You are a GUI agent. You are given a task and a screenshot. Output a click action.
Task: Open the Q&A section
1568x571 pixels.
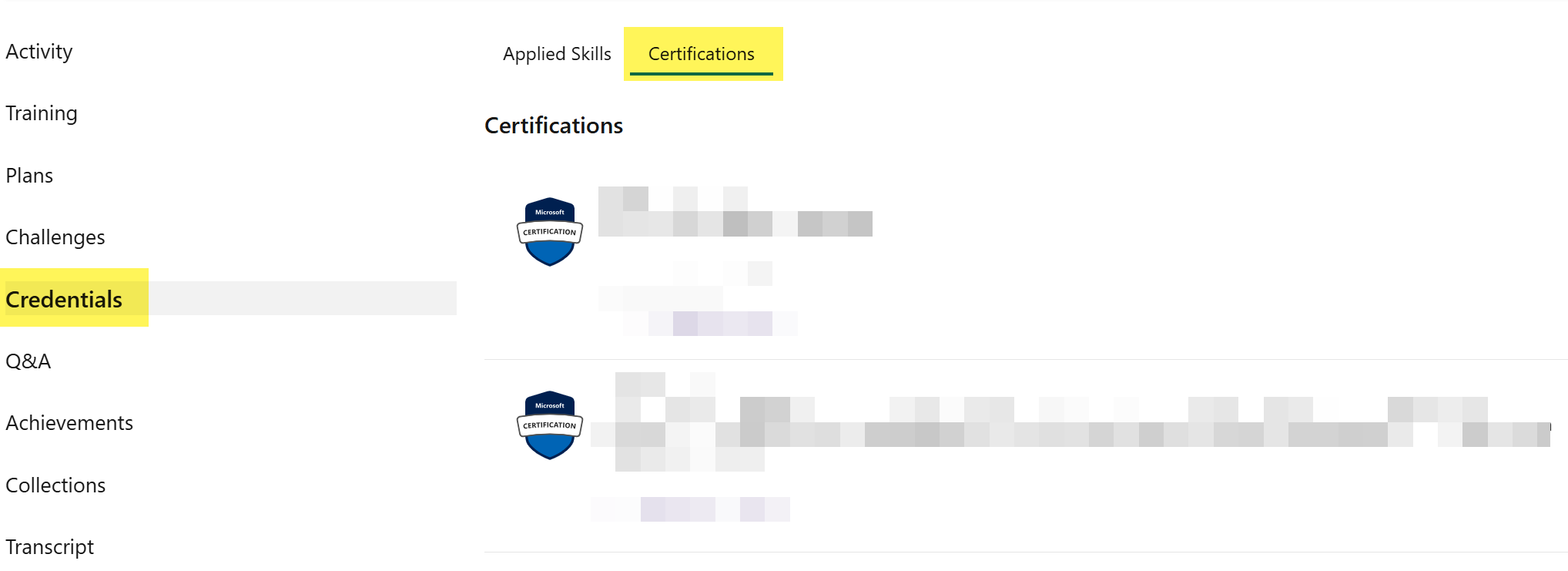pos(28,361)
